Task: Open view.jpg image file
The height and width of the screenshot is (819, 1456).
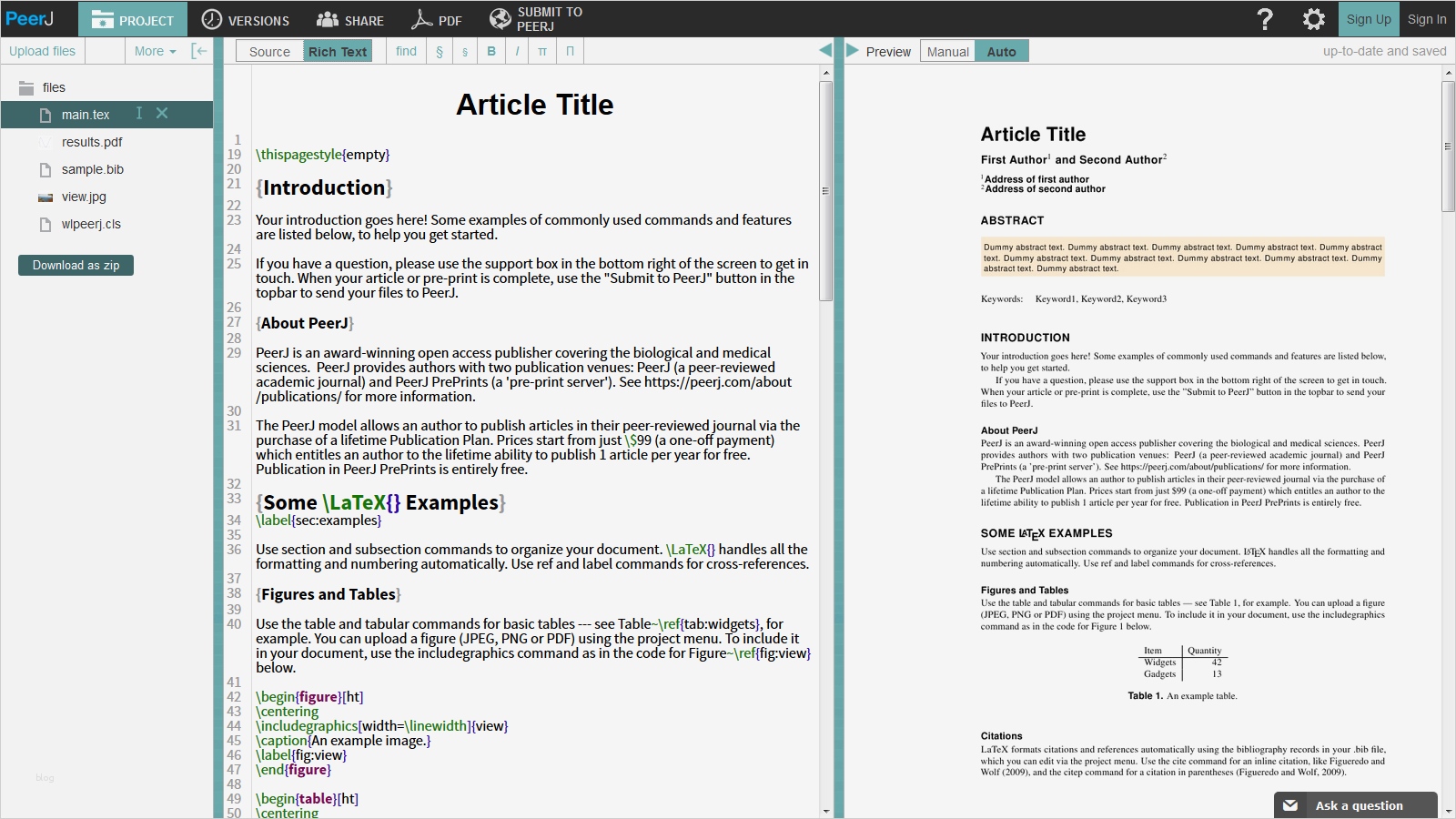Action: (x=84, y=197)
